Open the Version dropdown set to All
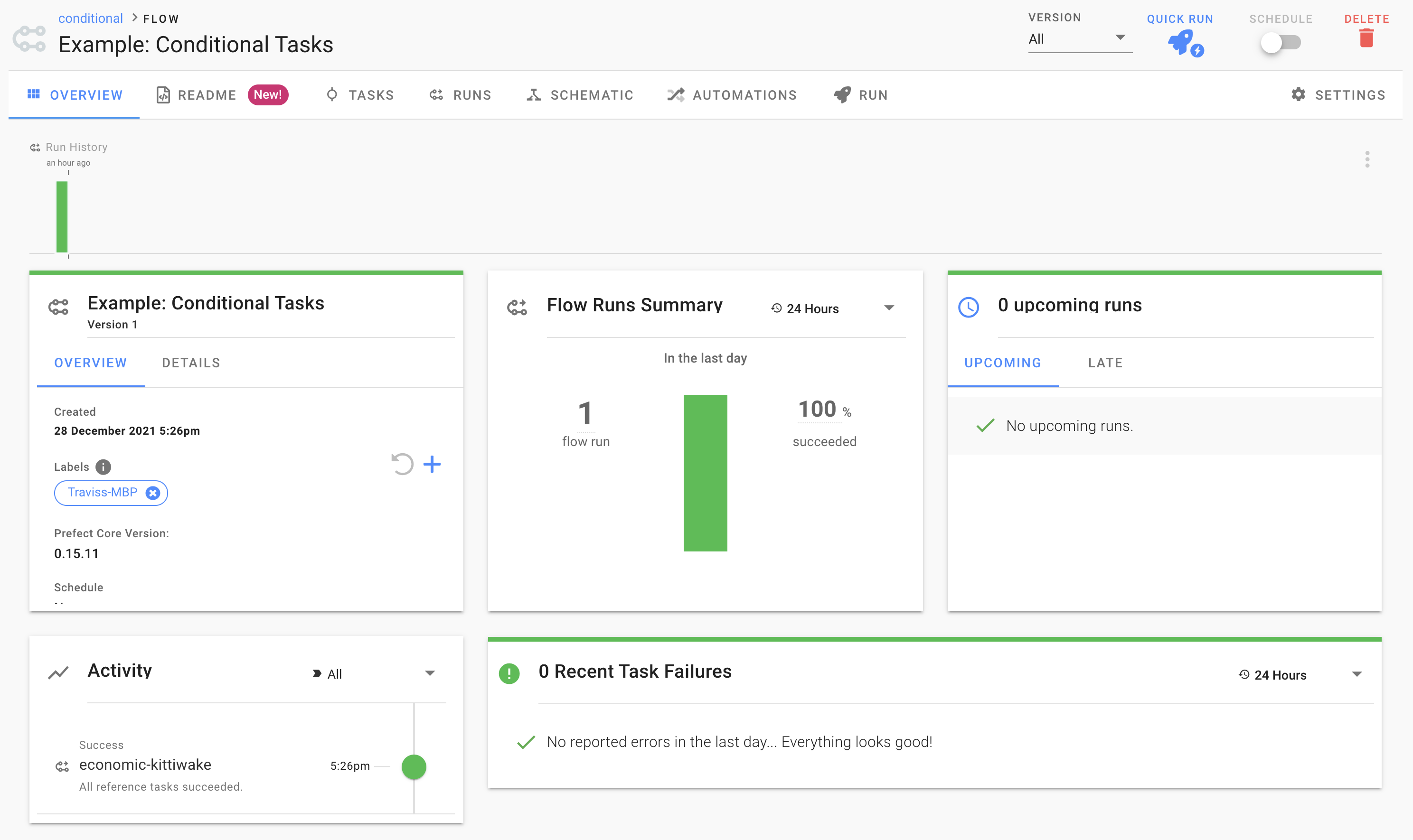This screenshot has width=1413, height=840. coord(1079,39)
